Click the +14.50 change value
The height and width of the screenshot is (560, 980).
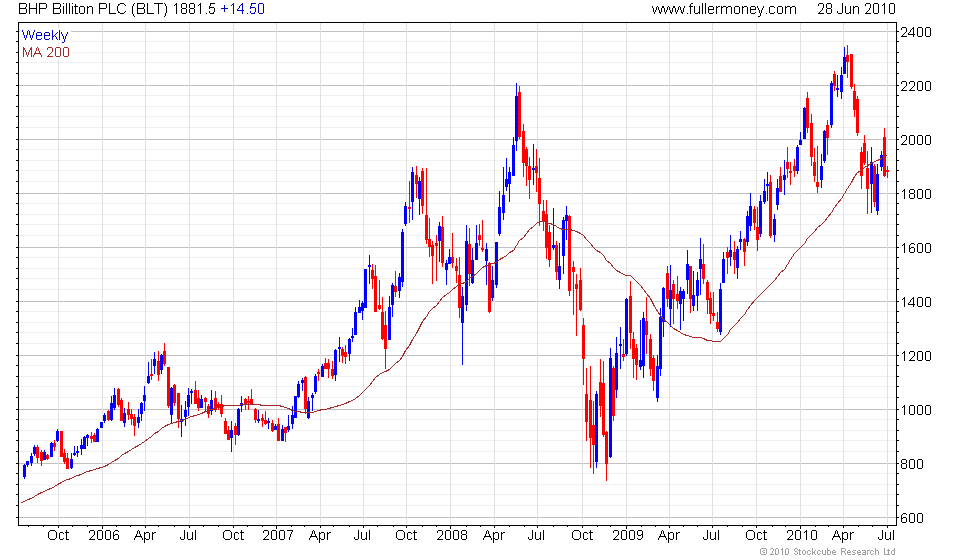click(x=242, y=9)
